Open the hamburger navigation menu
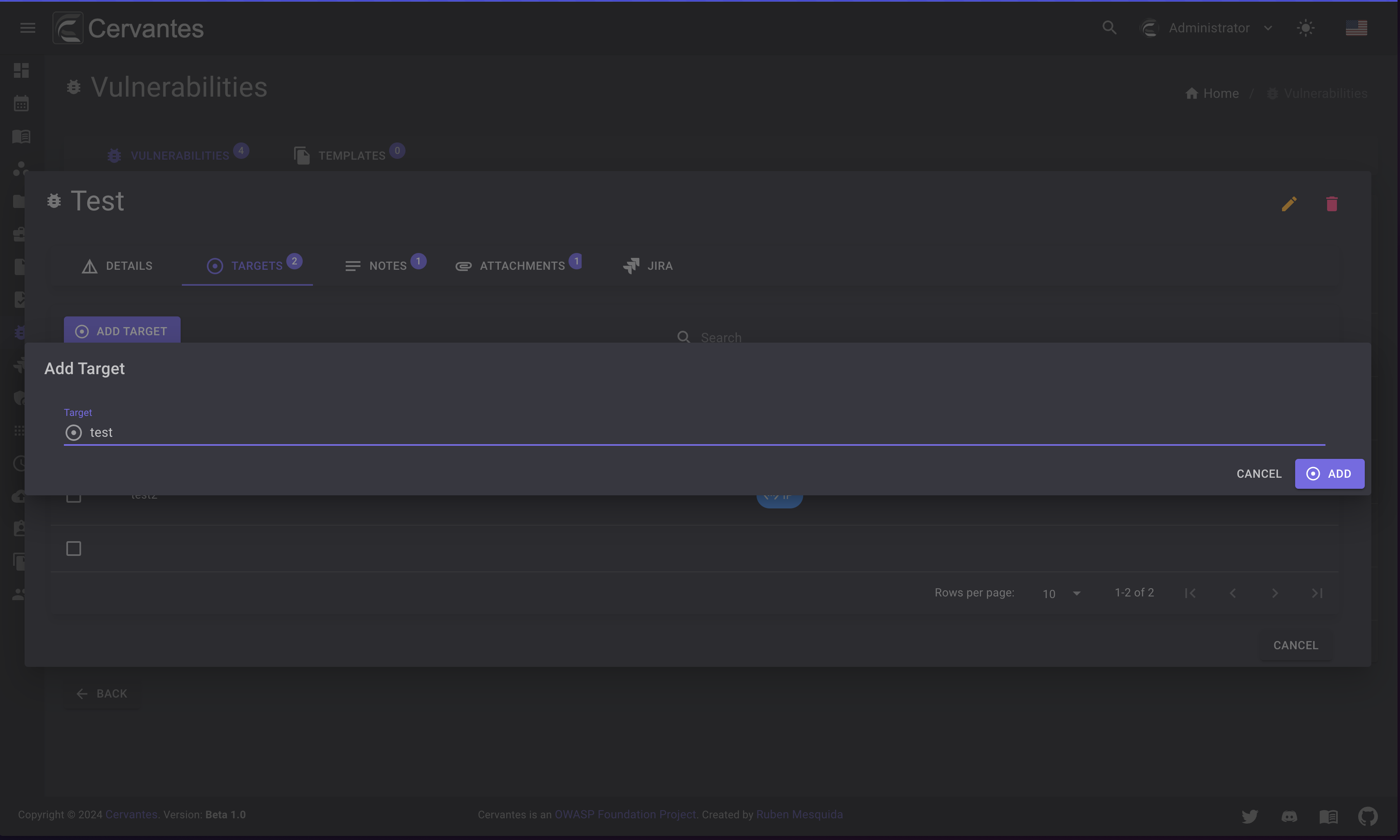 [x=28, y=28]
